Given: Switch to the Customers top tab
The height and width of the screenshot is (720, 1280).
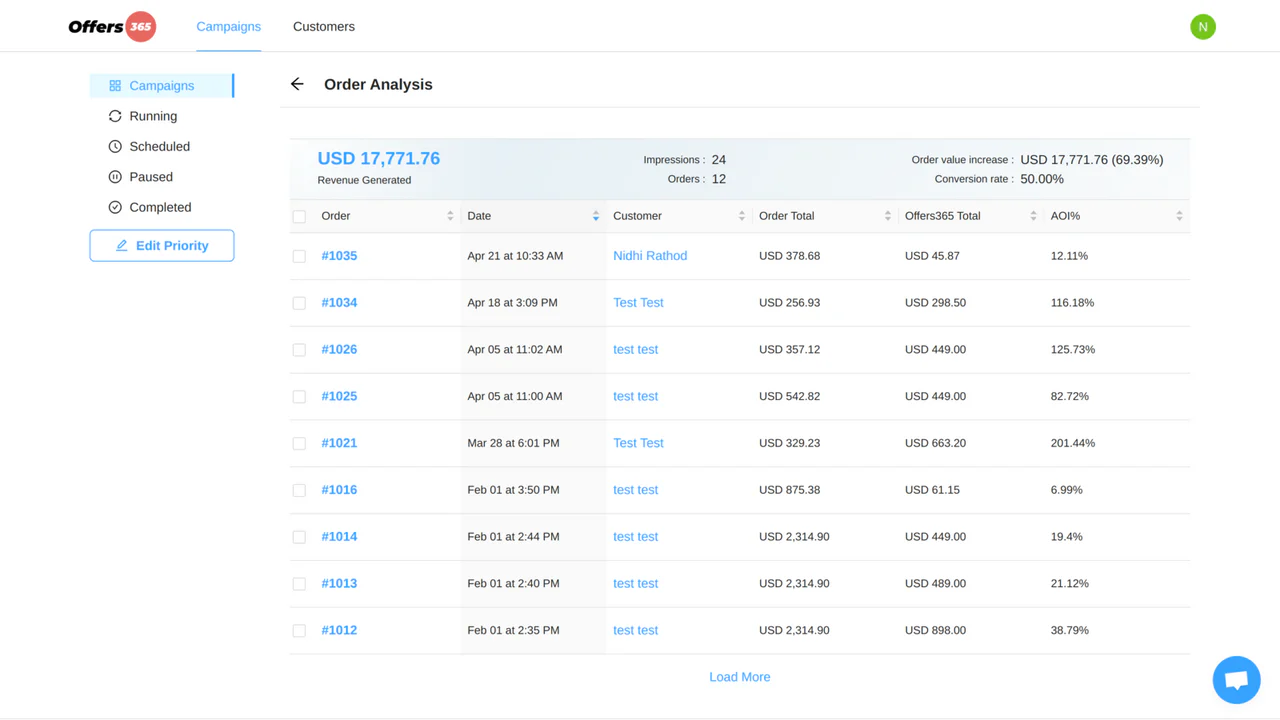Looking at the screenshot, I should [x=323, y=27].
